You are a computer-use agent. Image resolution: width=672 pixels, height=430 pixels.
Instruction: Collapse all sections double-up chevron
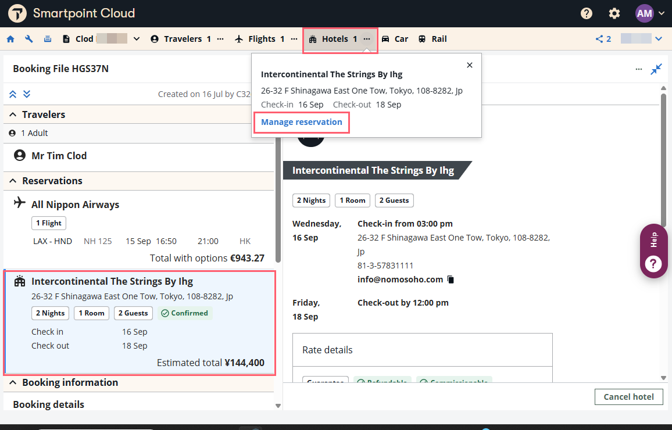13,94
